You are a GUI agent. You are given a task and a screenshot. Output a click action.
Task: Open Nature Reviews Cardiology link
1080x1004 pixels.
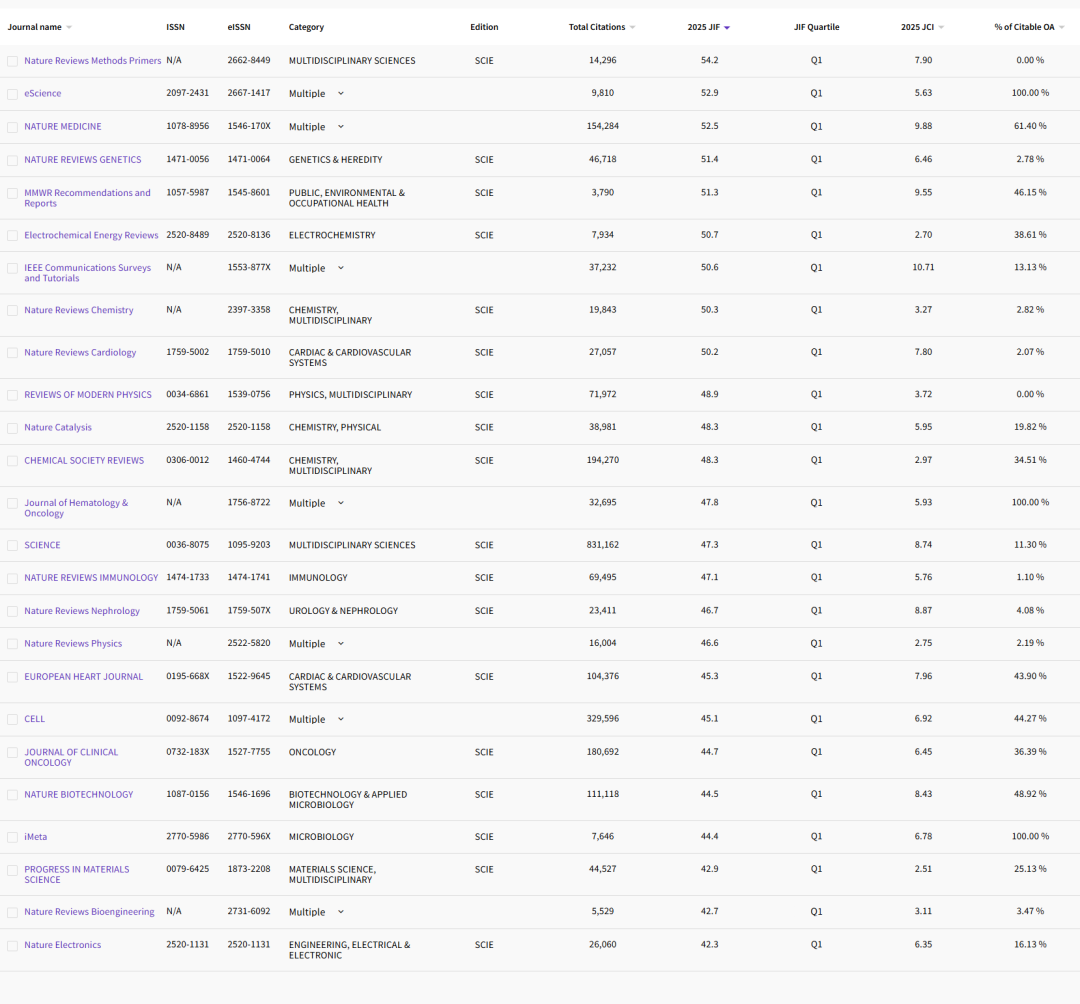coord(80,353)
